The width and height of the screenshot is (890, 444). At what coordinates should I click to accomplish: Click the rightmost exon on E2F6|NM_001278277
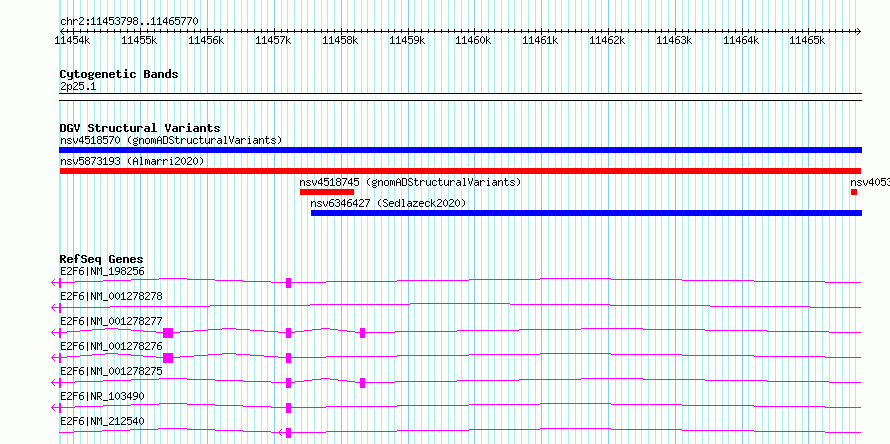coord(362,333)
